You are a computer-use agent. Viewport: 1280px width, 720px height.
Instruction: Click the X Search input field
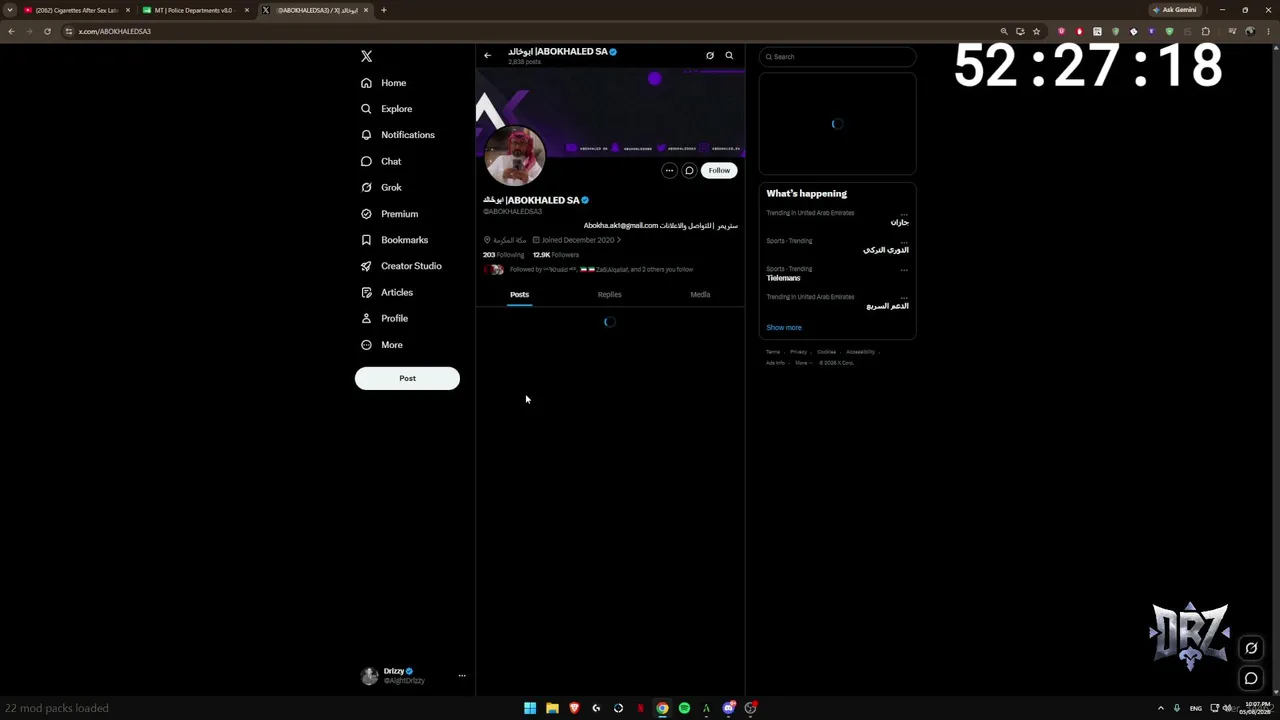[x=837, y=57]
